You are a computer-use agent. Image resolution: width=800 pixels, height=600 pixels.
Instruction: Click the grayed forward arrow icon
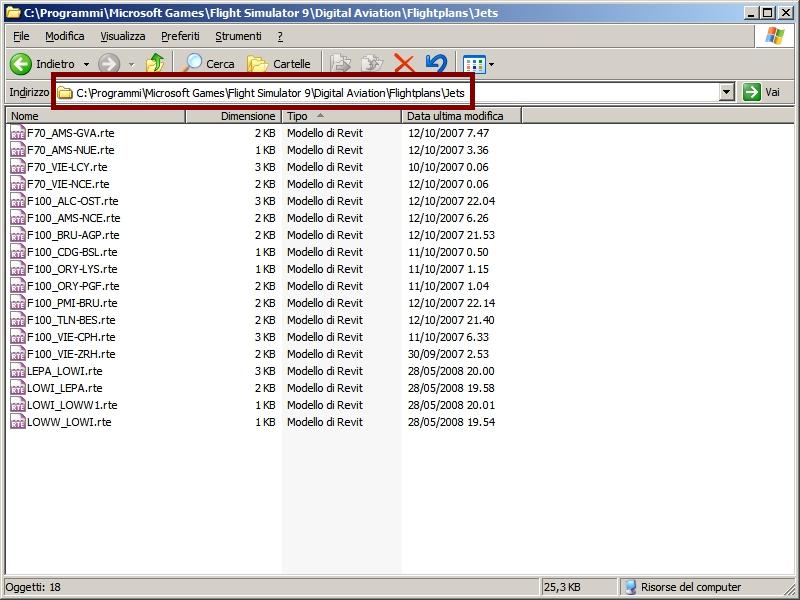click(x=109, y=64)
